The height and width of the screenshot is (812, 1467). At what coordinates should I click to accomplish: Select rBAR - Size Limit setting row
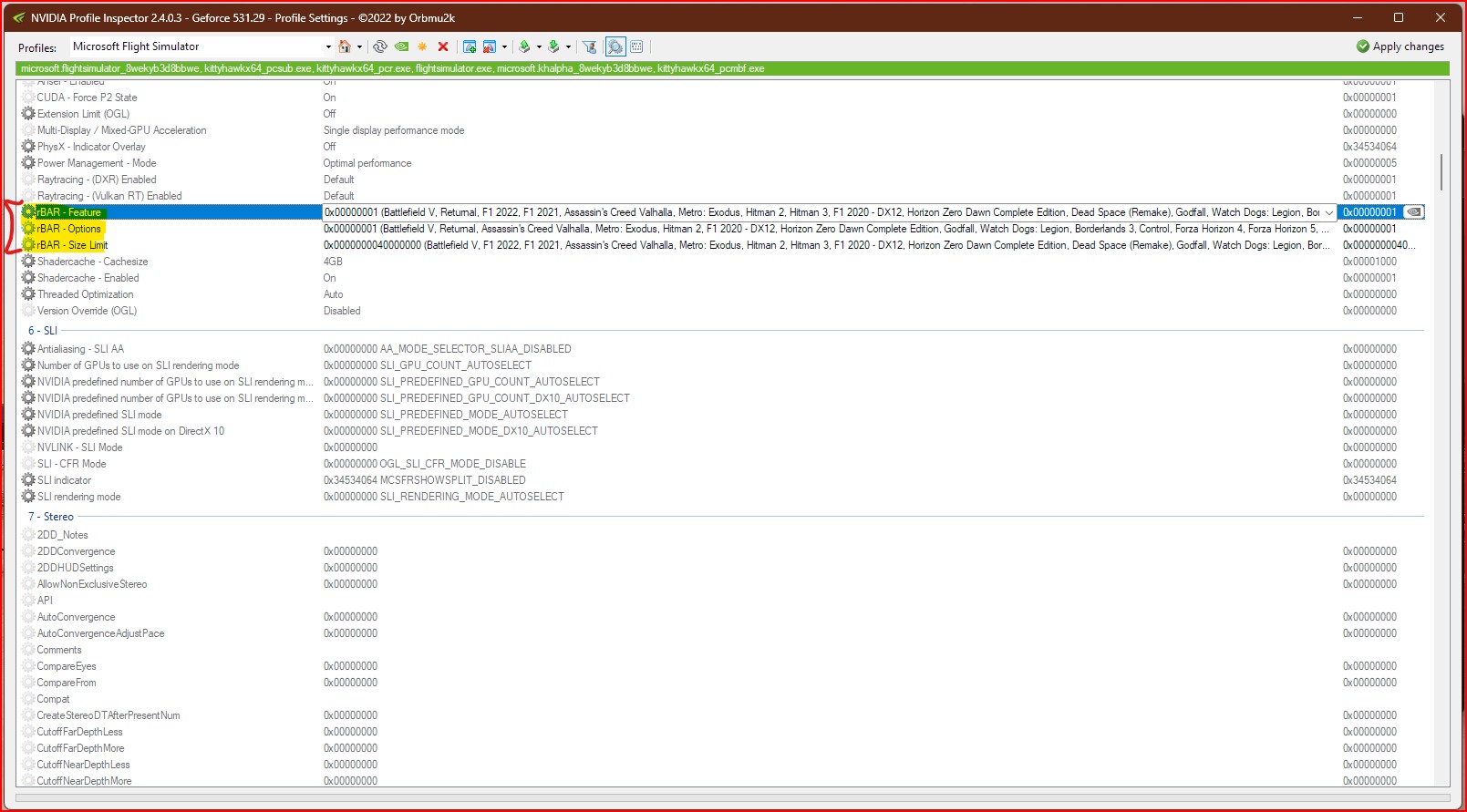click(x=723, y=245)
